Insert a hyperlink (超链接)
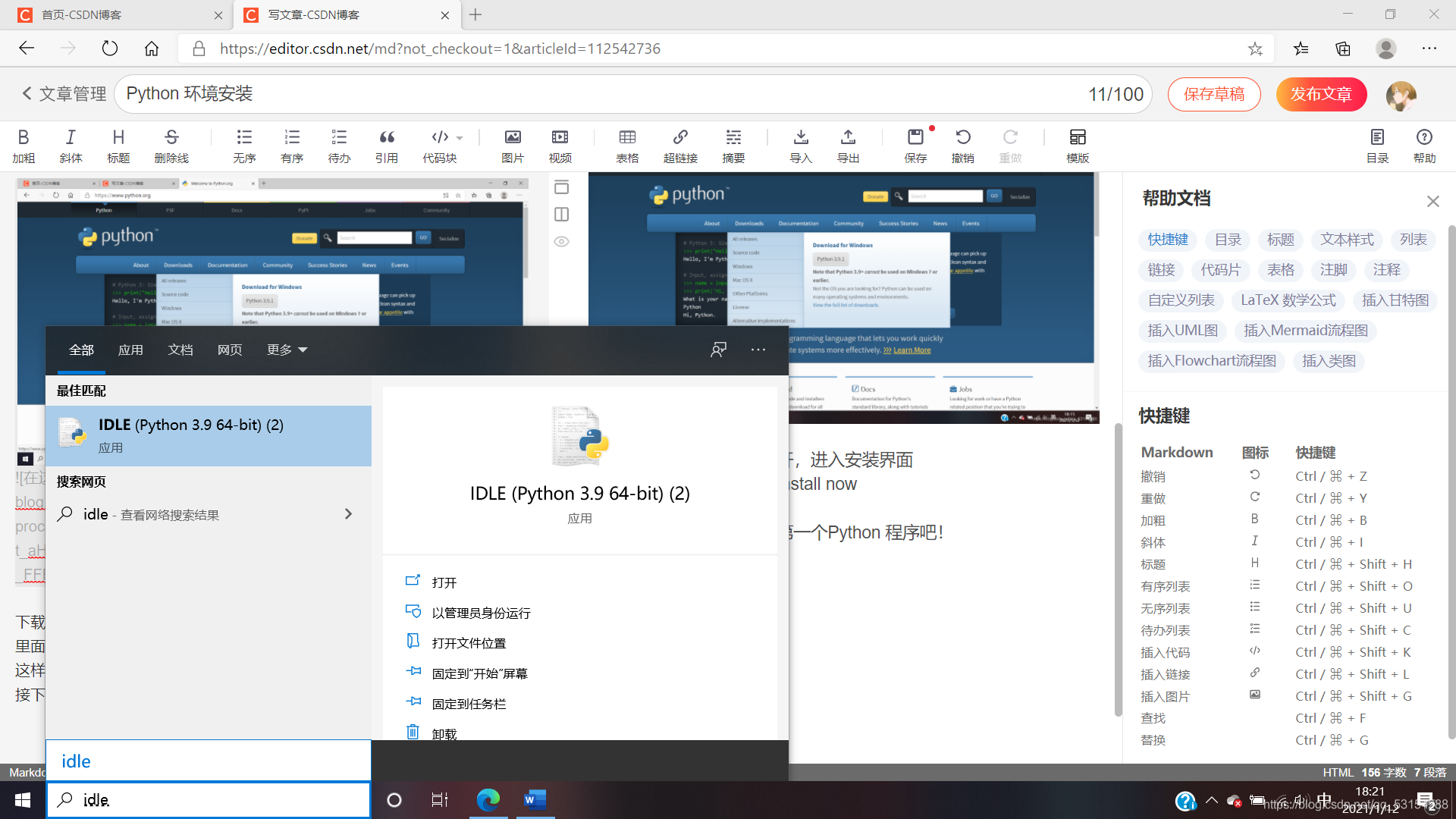Image resolution: width=1456 pixels, height=819 pixels. point(680,146)
